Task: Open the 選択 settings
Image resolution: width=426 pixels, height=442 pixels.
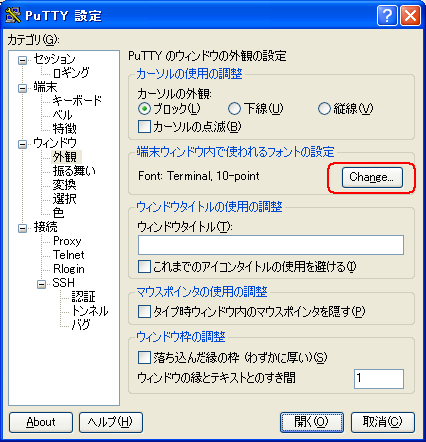Action: (65, 199)
